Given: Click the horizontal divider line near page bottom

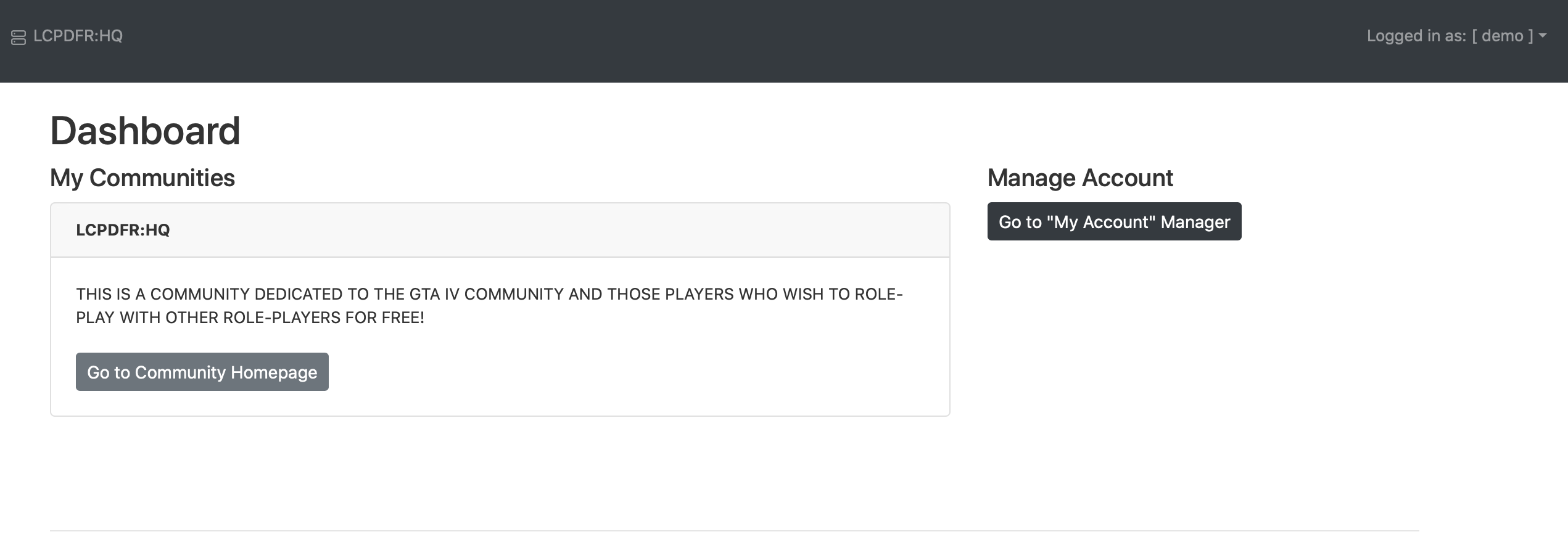Looking at the screenshot, I should (x=734, y=531).
